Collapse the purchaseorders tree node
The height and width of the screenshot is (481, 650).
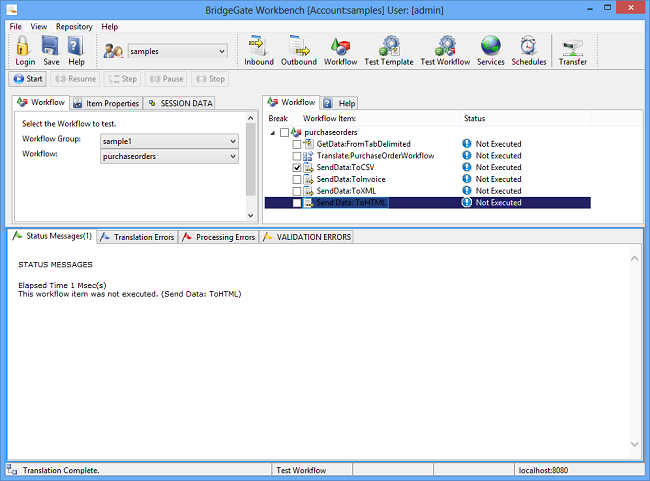[x=273, y=133]
